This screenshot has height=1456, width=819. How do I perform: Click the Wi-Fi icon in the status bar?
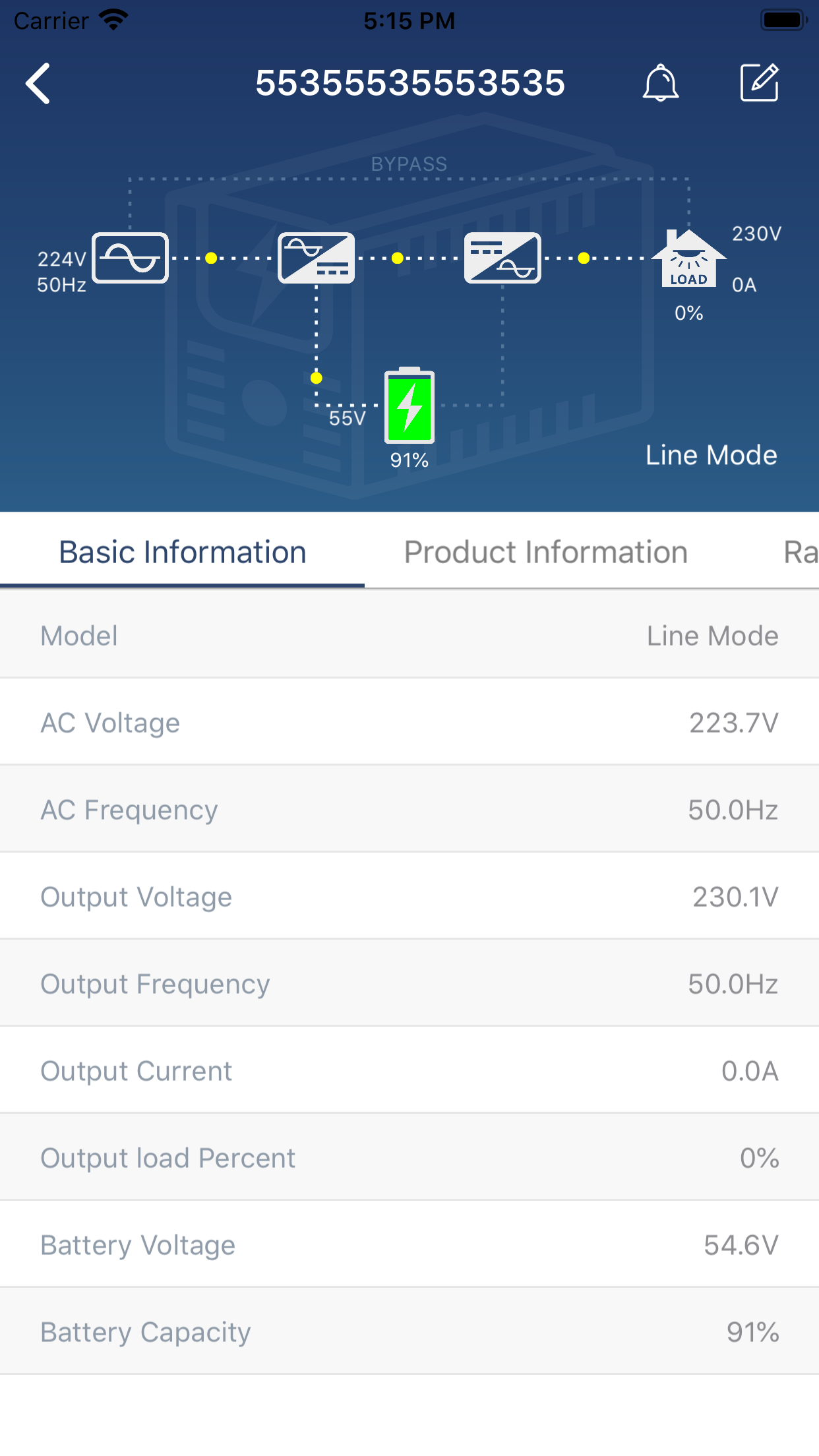tap(112, 18)
